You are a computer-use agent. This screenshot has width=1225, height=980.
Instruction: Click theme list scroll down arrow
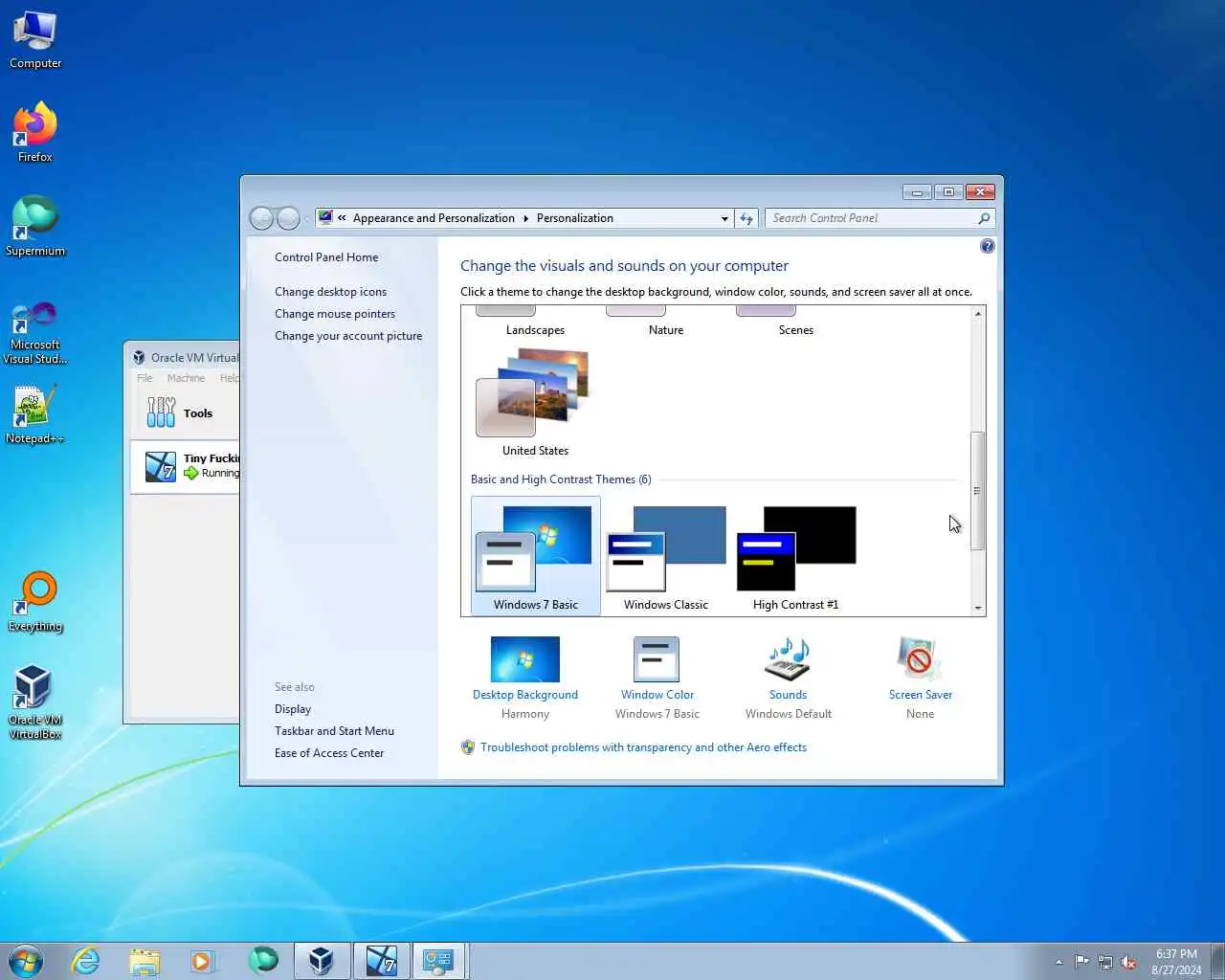[x=977, y=608]
